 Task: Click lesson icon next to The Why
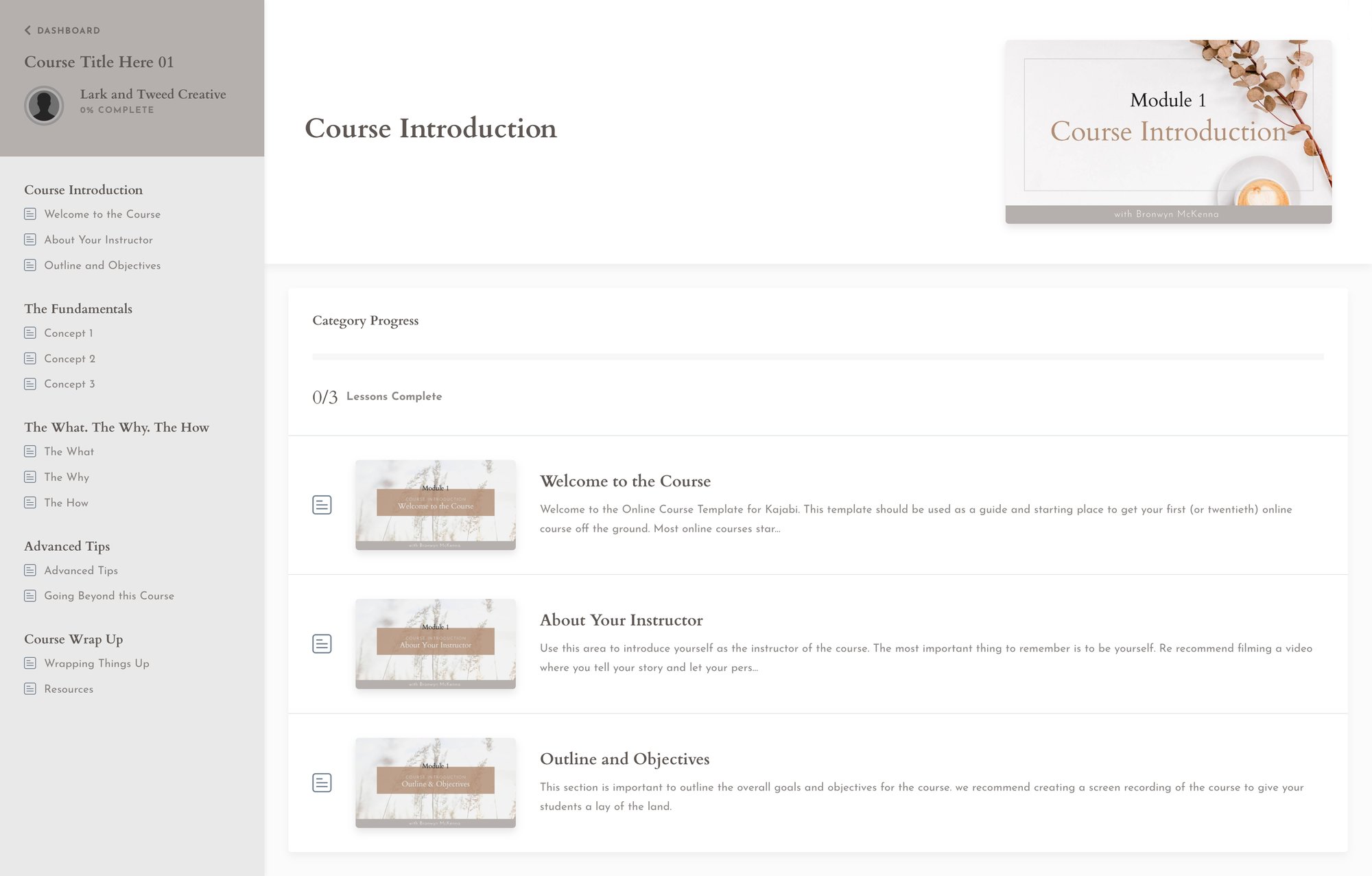pyautogui.click(x=30, y=477)
